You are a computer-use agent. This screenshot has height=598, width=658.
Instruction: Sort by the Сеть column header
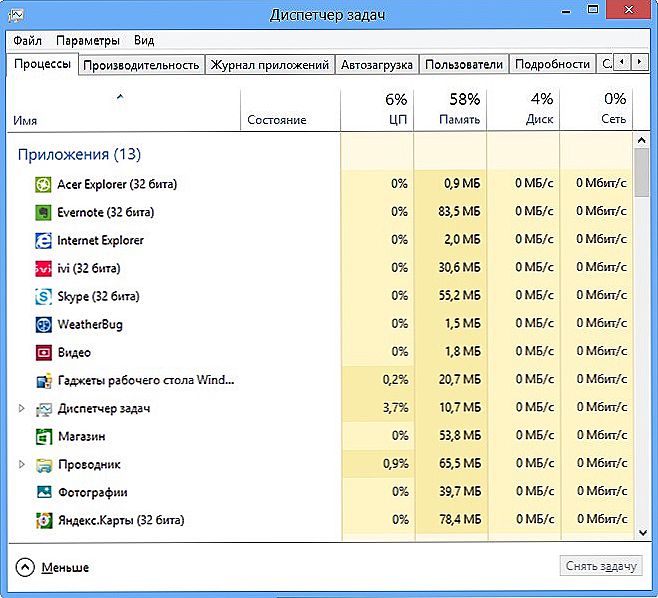point(596,109)
